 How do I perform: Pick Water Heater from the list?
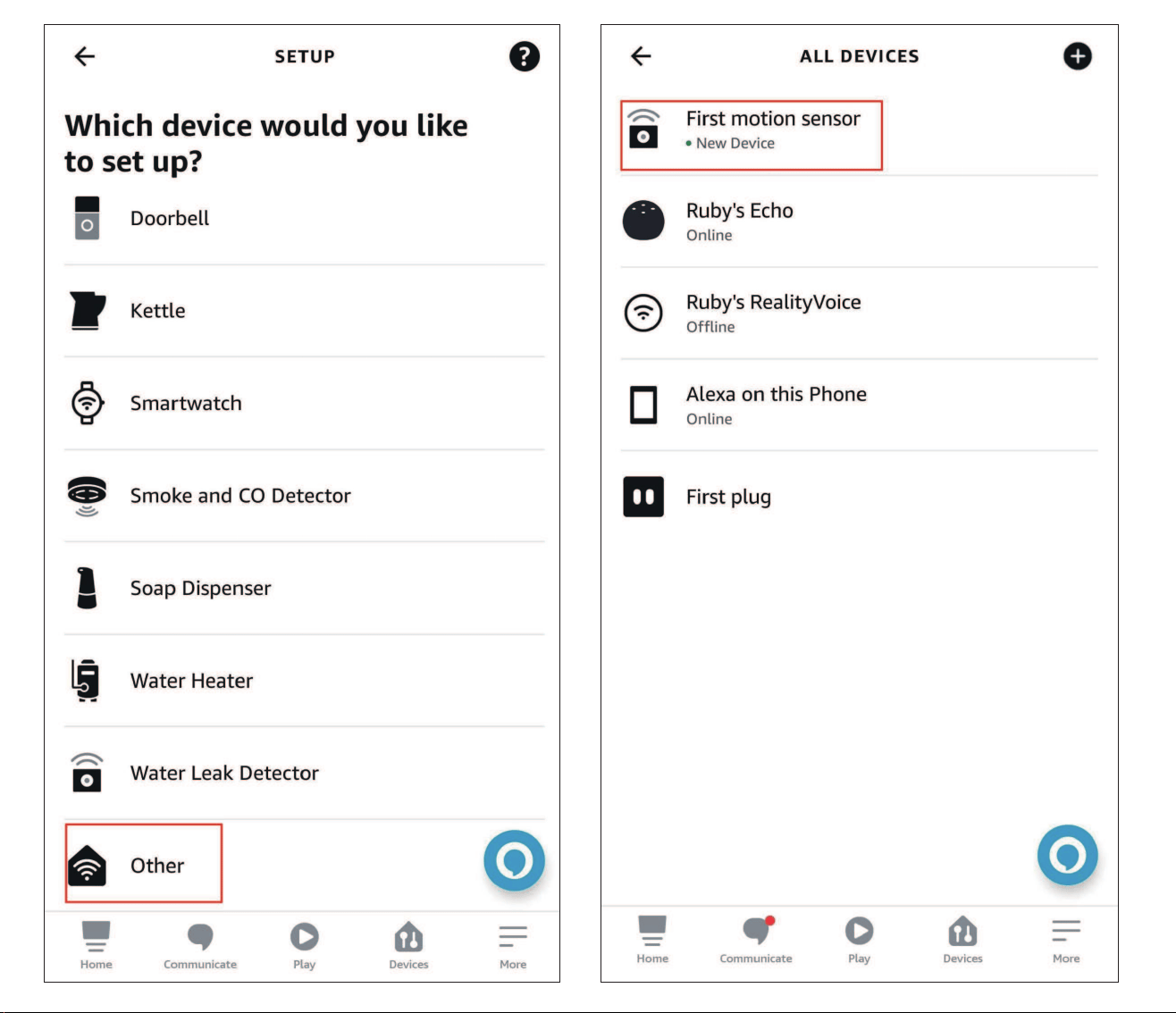305,681
